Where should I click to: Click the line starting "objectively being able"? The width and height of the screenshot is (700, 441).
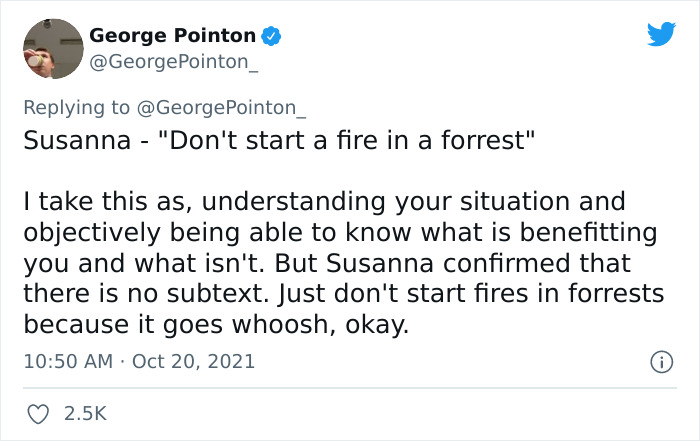pos(340,234)
